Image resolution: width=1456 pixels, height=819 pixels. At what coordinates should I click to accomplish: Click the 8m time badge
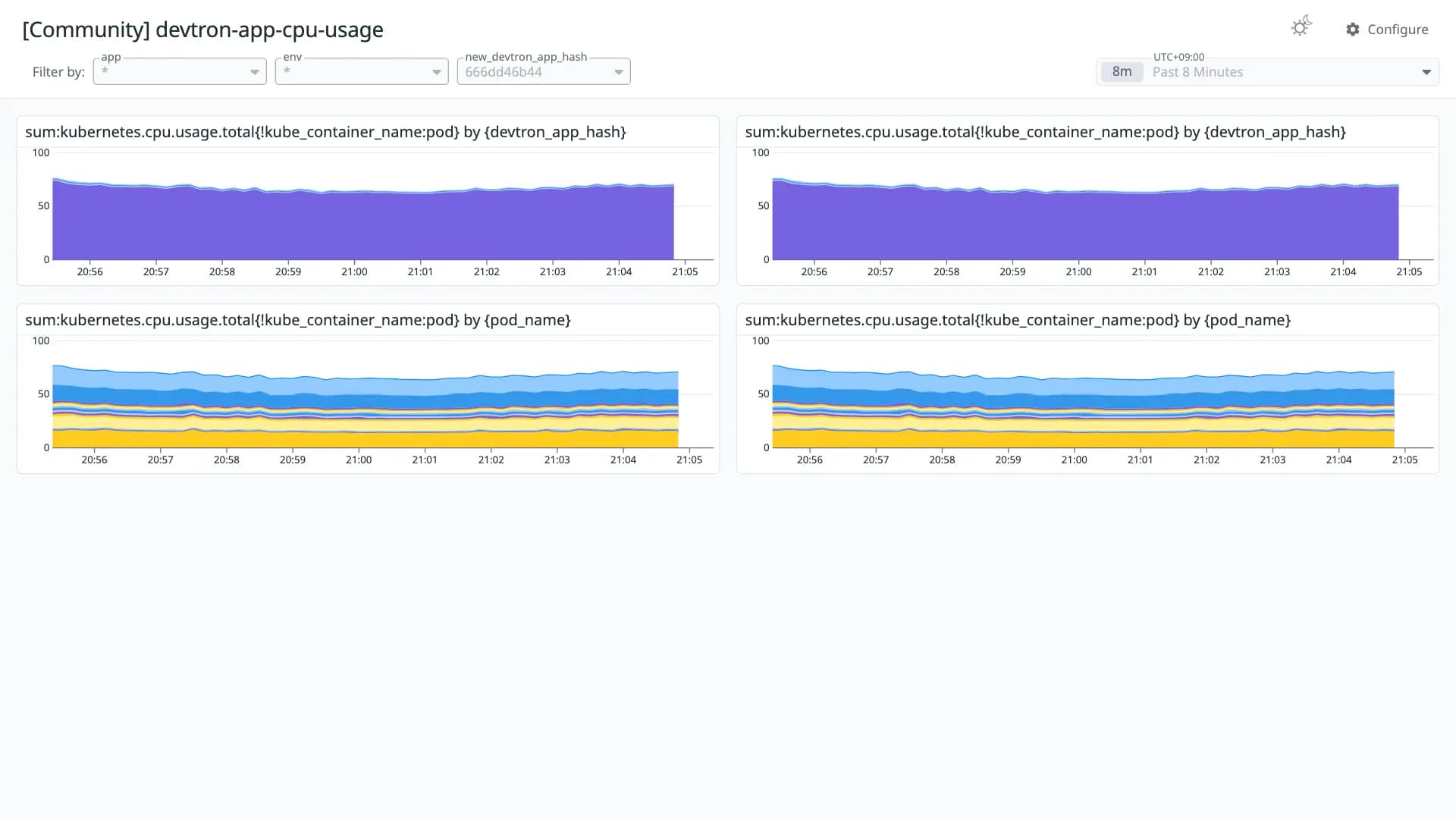coord(1122,72)
